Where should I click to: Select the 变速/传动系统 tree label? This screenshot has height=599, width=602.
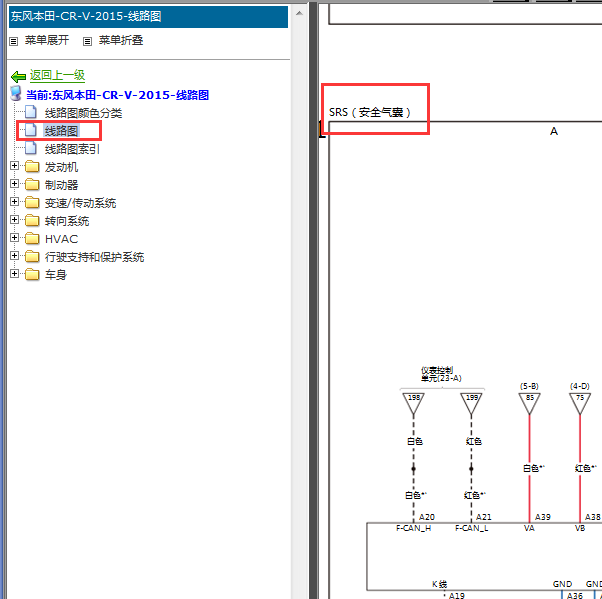pos(80,203)
